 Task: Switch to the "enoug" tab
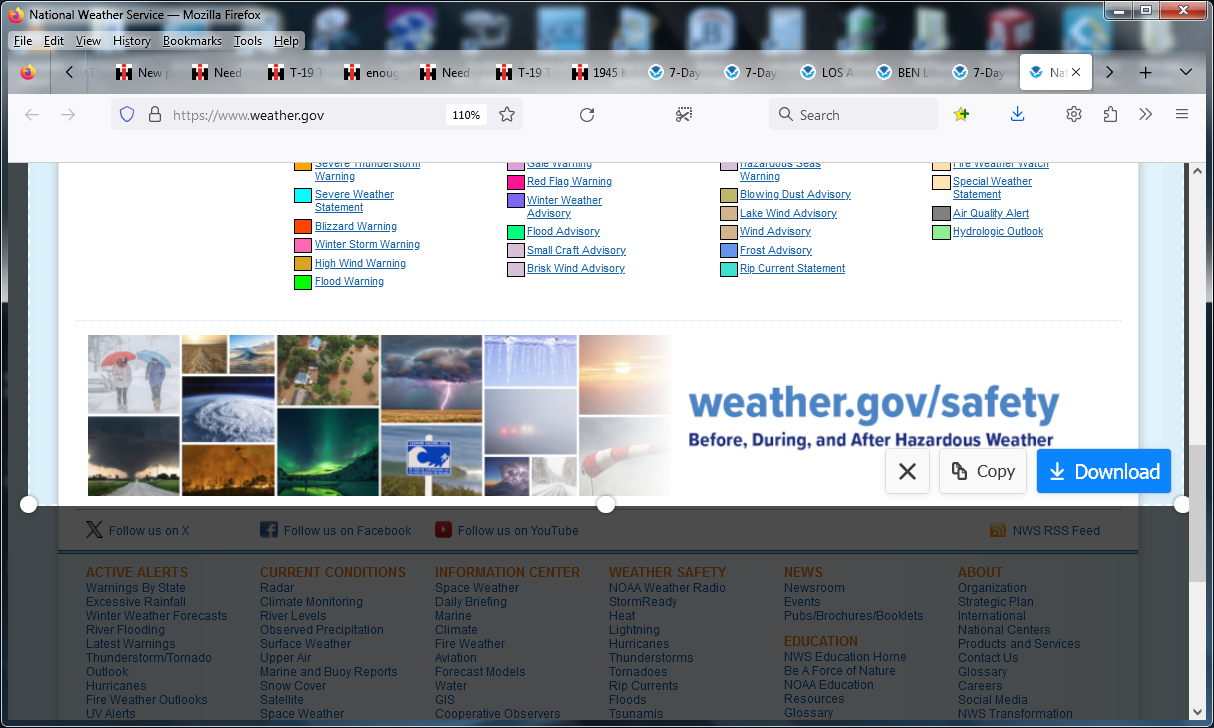pyautogui.click(x=371, y=72)
